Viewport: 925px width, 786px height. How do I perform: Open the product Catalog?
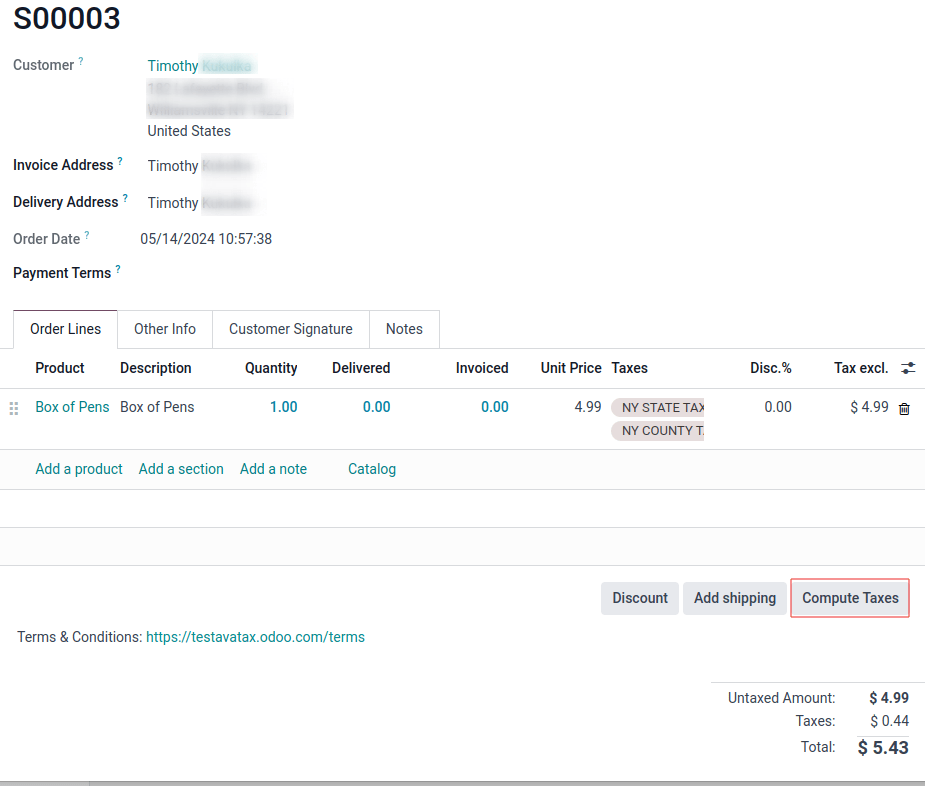[371, 468]
